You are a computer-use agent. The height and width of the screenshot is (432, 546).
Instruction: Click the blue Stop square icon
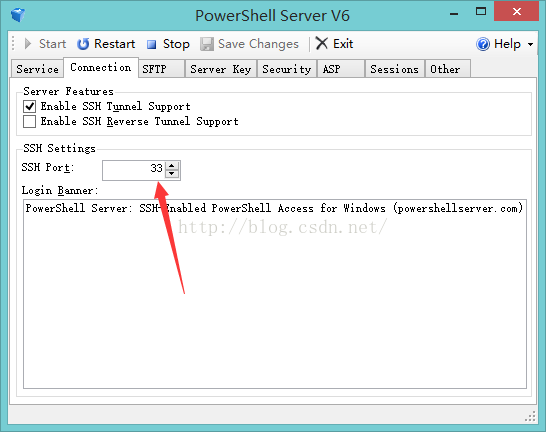[x=151, y=45]
